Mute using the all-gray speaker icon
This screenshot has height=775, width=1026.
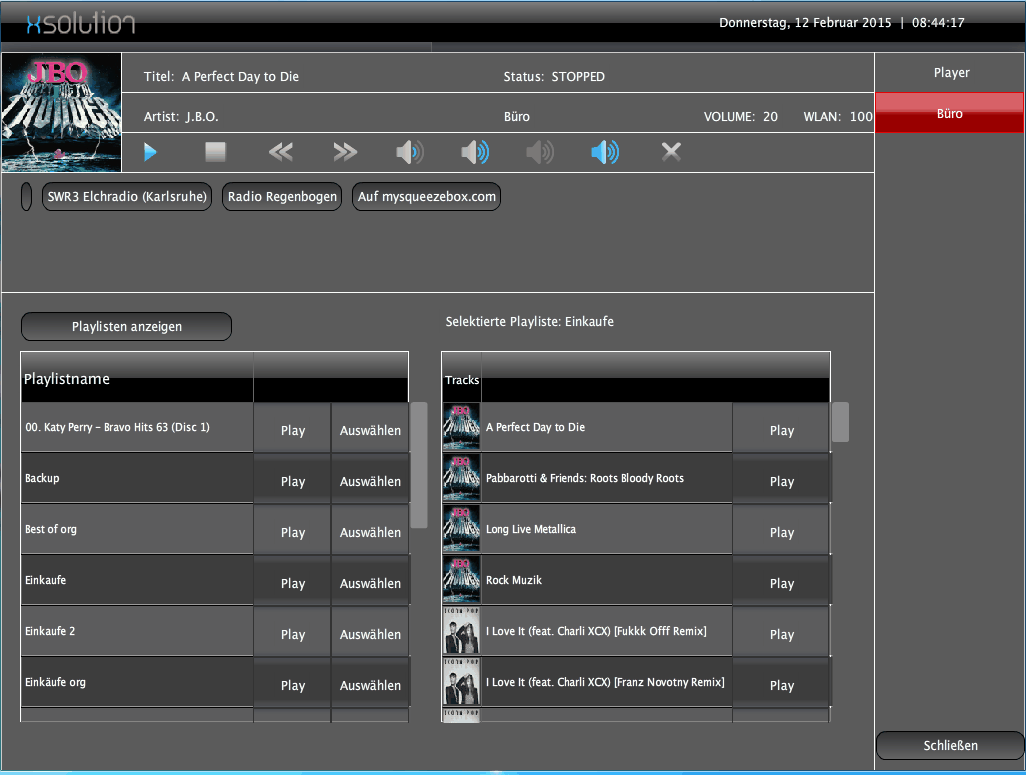(539, 152)
